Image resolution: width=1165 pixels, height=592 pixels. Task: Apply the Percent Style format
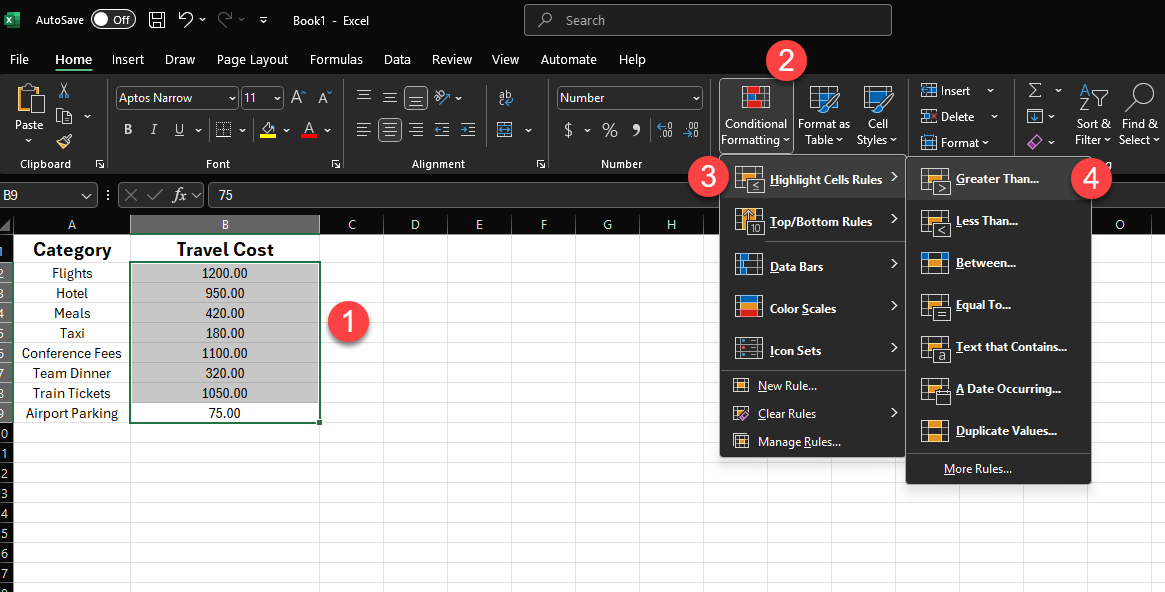pyautogui.click(x=609, y=130)
